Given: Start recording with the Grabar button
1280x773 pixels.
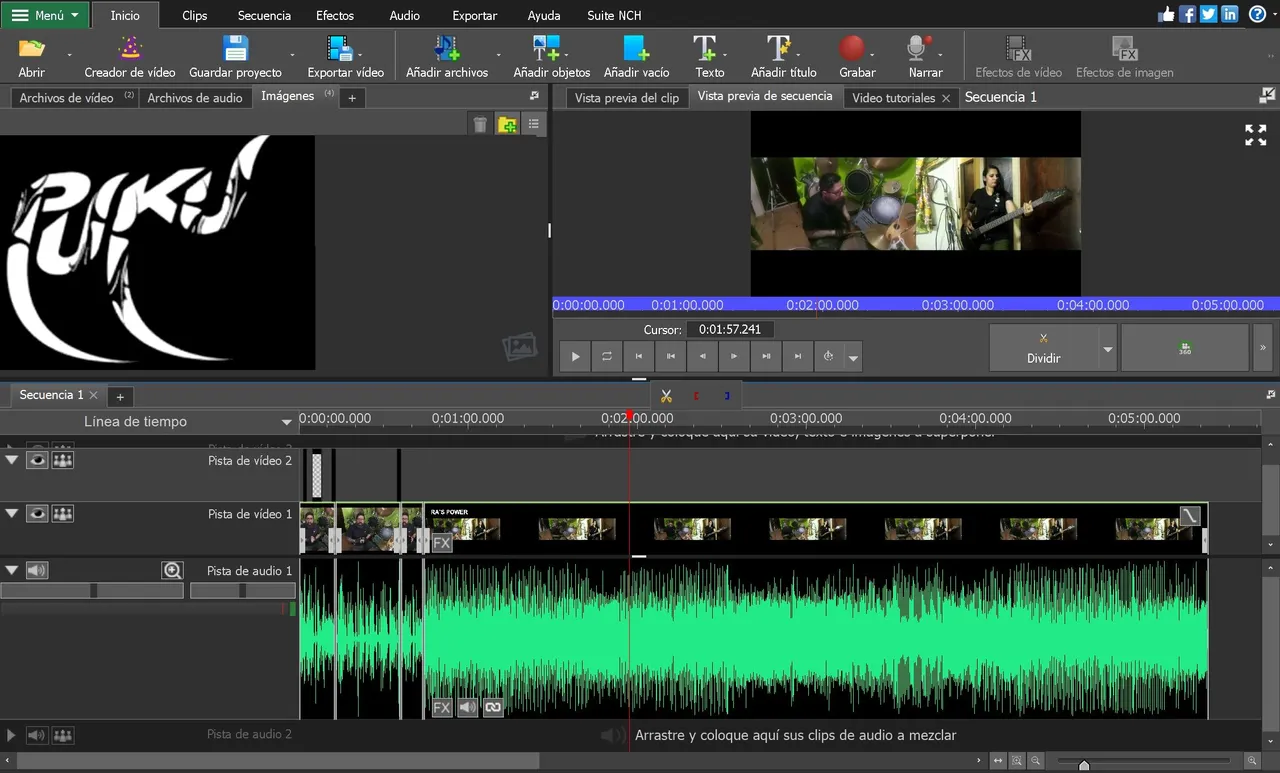Looking at the screenshot, I should (x=856, y=57).
